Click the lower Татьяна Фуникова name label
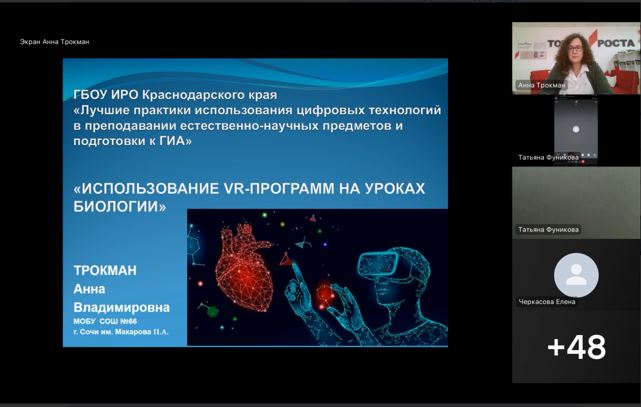 click(x=548, y=229)
